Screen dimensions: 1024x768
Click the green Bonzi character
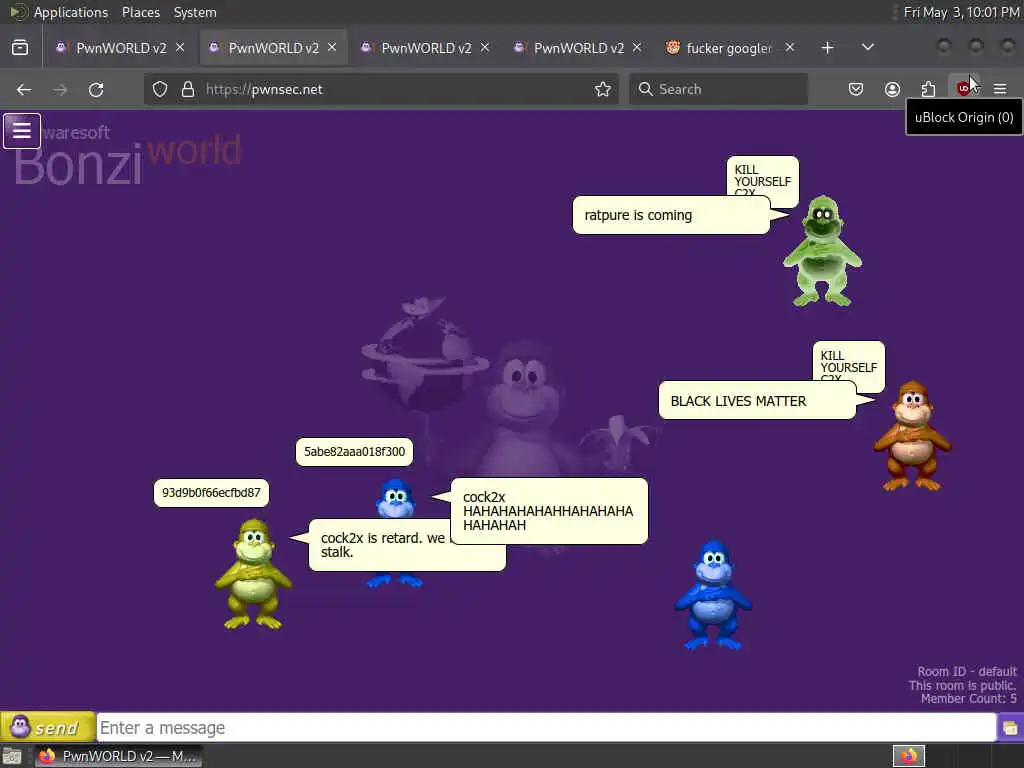click(x=822, y=251)
